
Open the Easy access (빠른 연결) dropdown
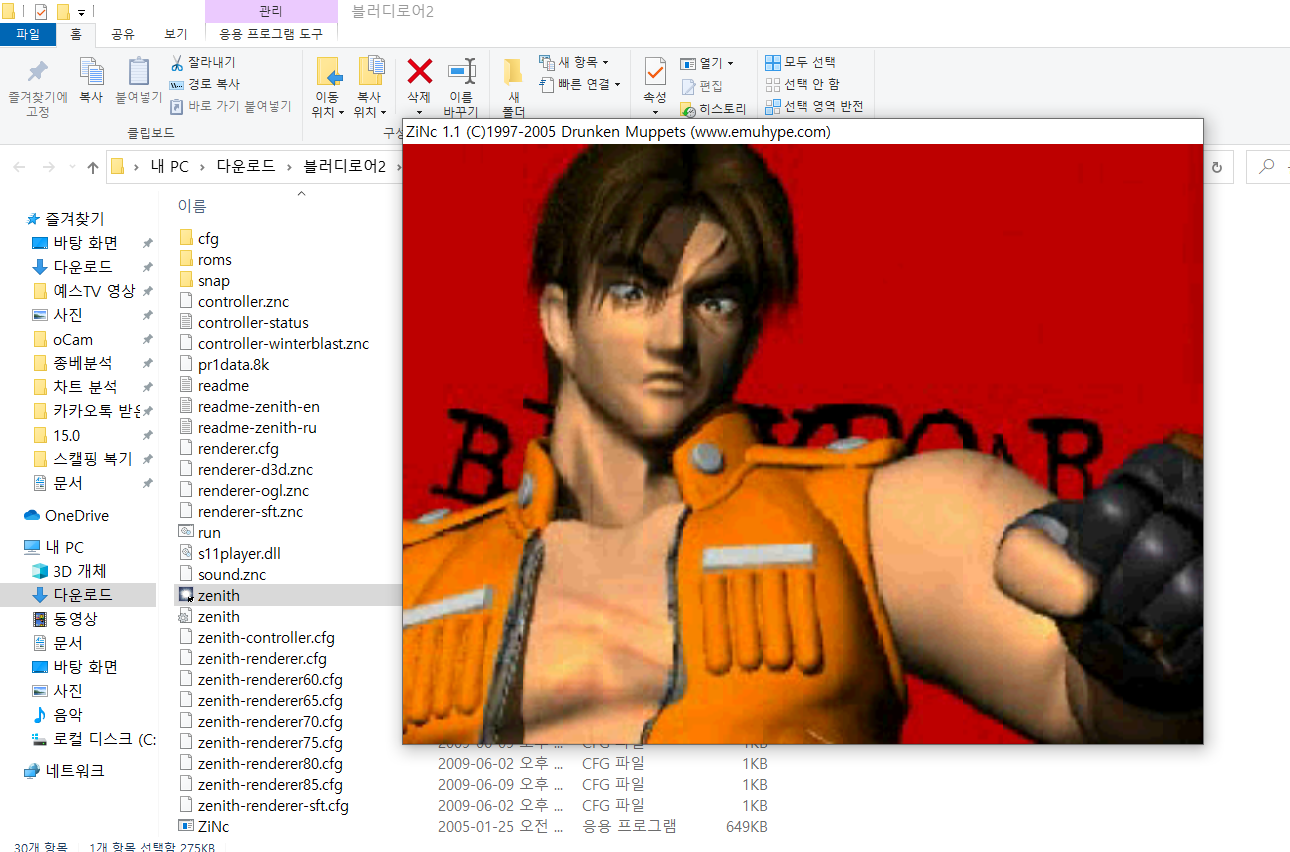pyautogui.click(x=580, y=84)
